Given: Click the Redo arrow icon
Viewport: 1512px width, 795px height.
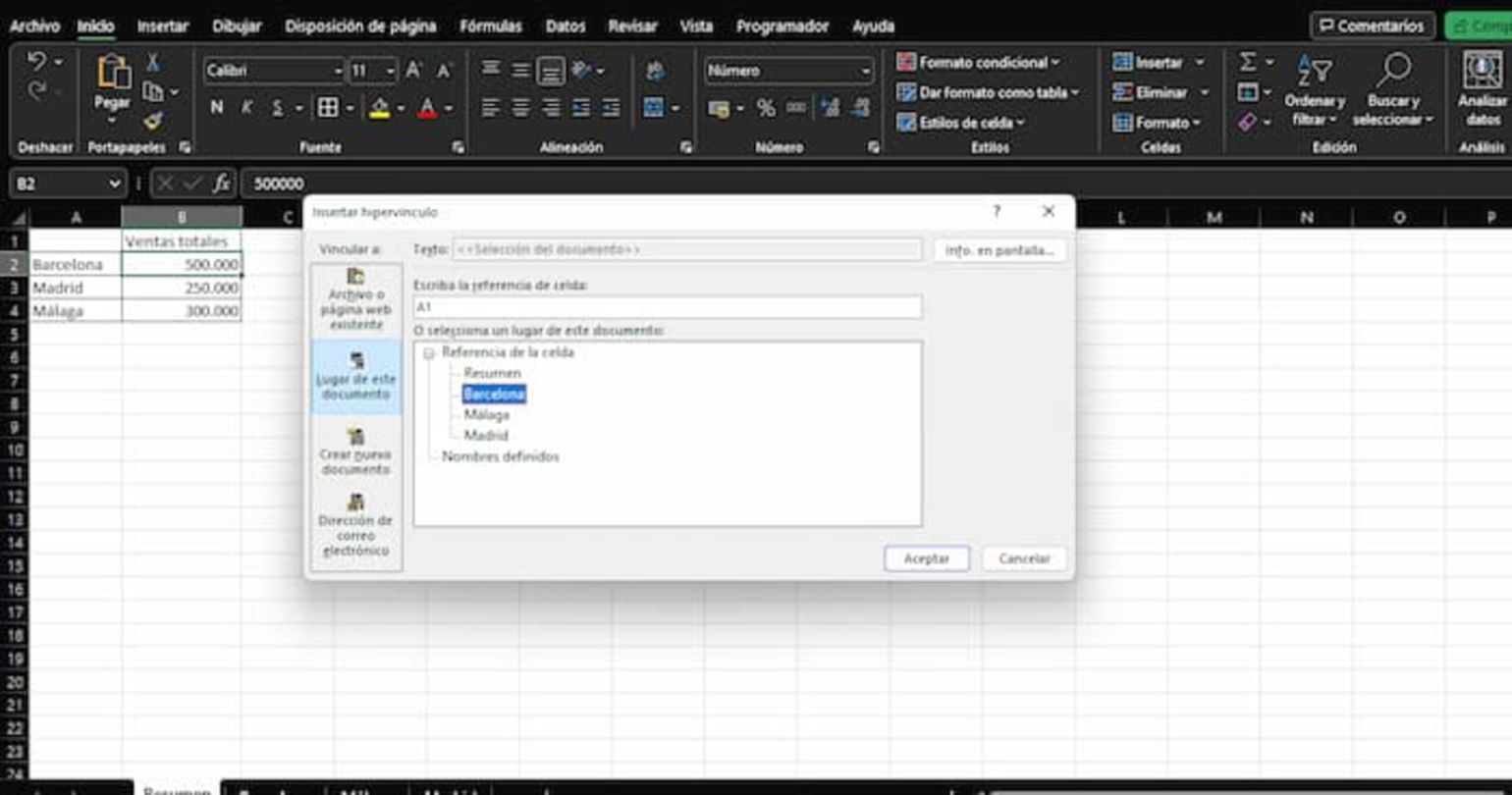Looking at the screenshot, I should tap(37, 91).
